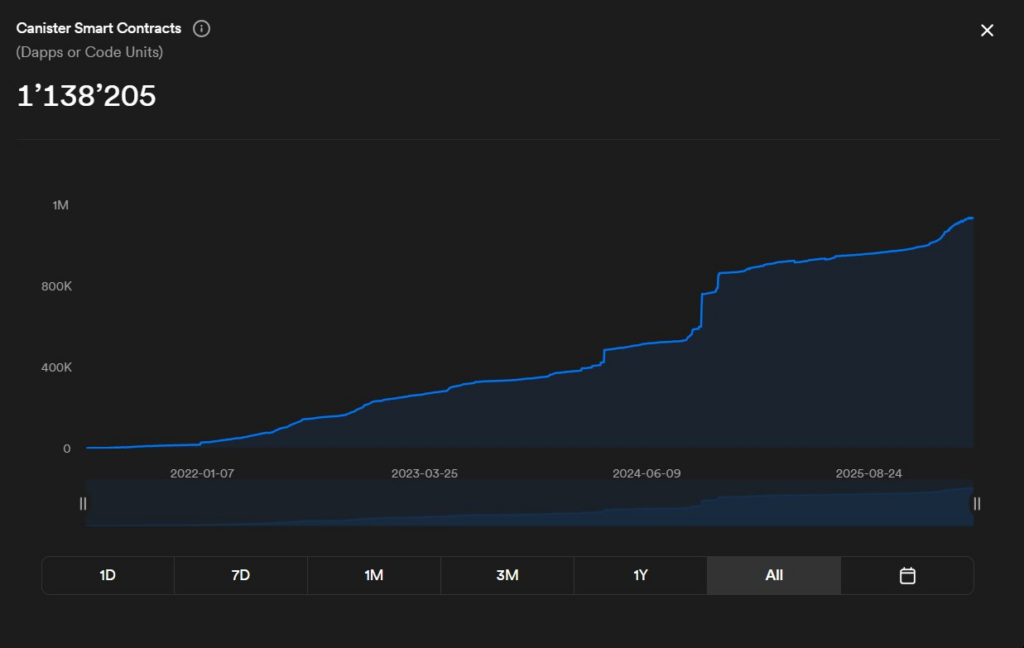Click the All time range button
This screenshot has width=1024, height=648.
point(774,575)
